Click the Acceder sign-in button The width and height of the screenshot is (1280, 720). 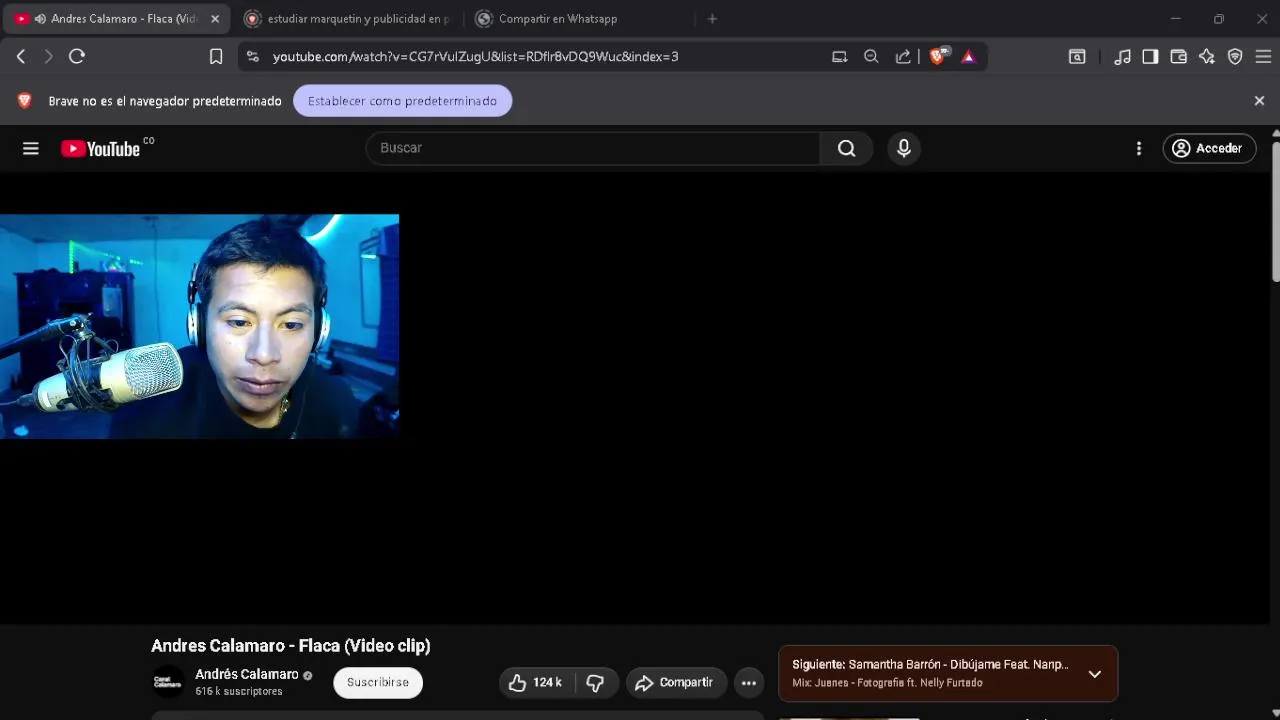[x=1208, y=148]
